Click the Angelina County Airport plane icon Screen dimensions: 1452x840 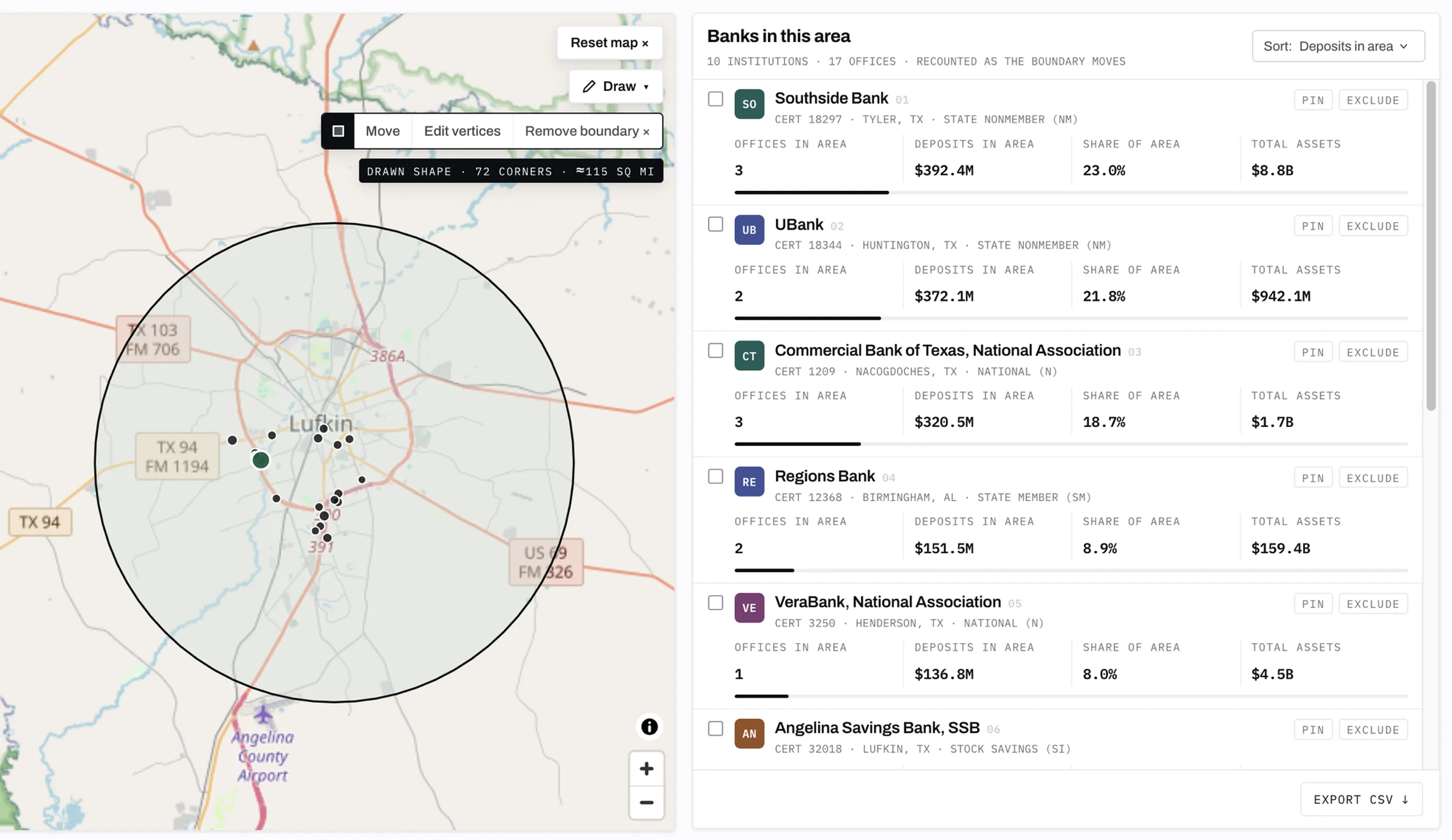tap(263, 715)
